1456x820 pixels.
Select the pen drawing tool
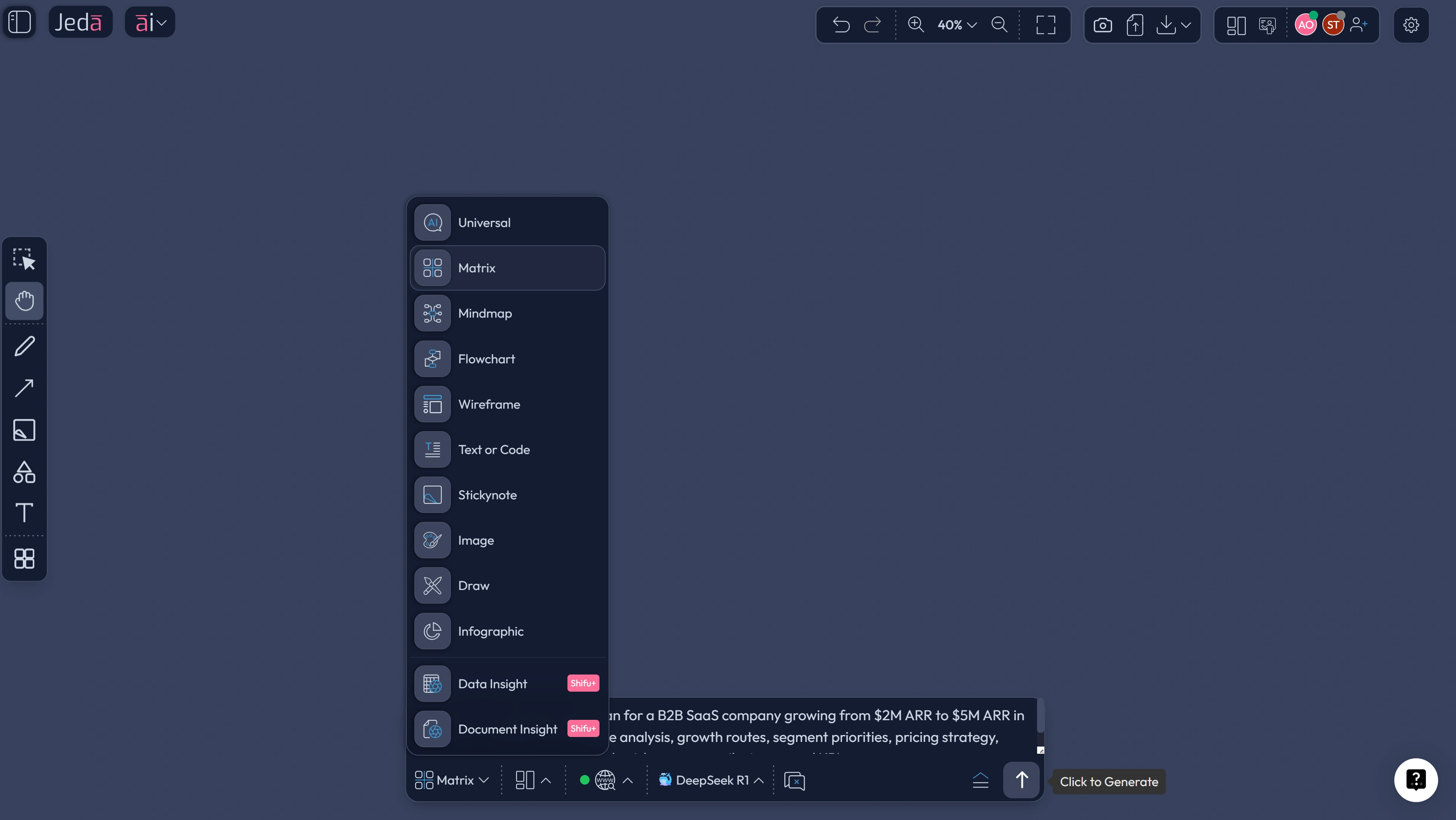point(24,346)
